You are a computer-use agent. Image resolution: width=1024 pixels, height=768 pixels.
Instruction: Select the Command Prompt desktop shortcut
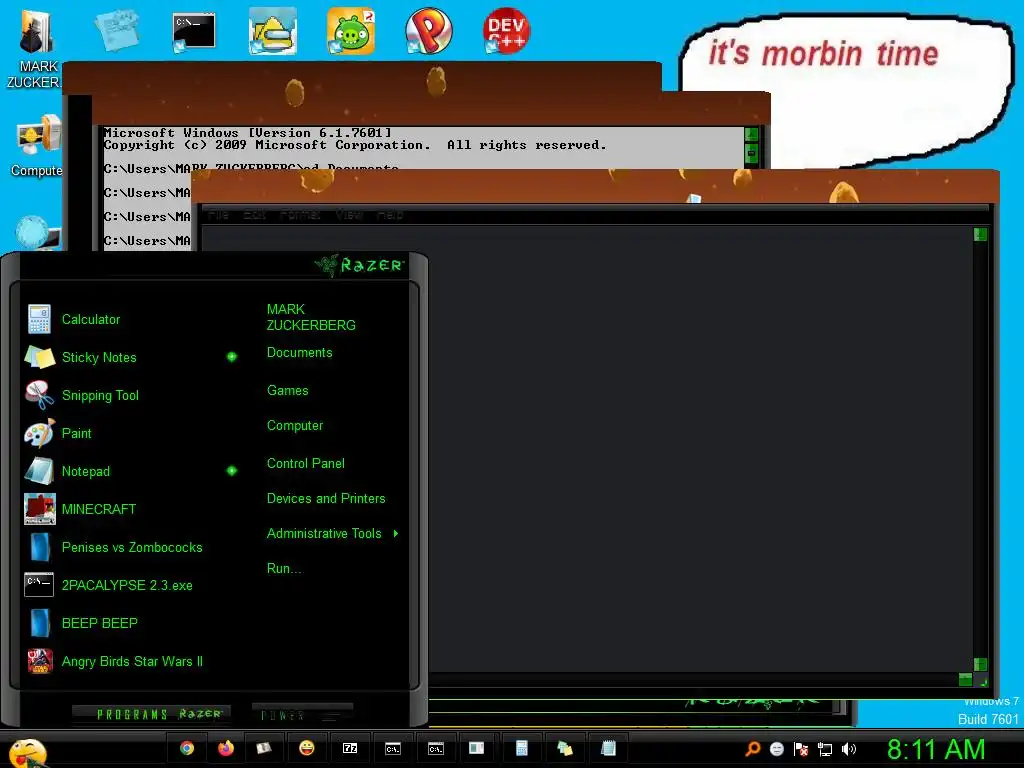tap(193, 32)
